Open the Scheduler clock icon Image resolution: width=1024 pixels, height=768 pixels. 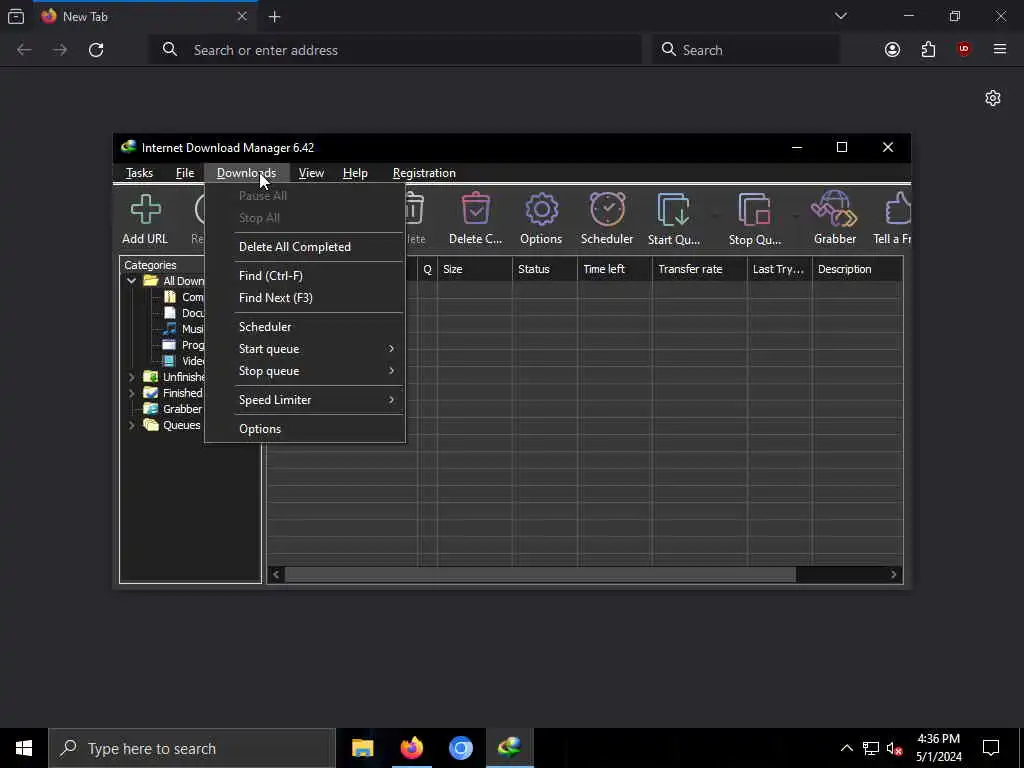coord(607,209)
